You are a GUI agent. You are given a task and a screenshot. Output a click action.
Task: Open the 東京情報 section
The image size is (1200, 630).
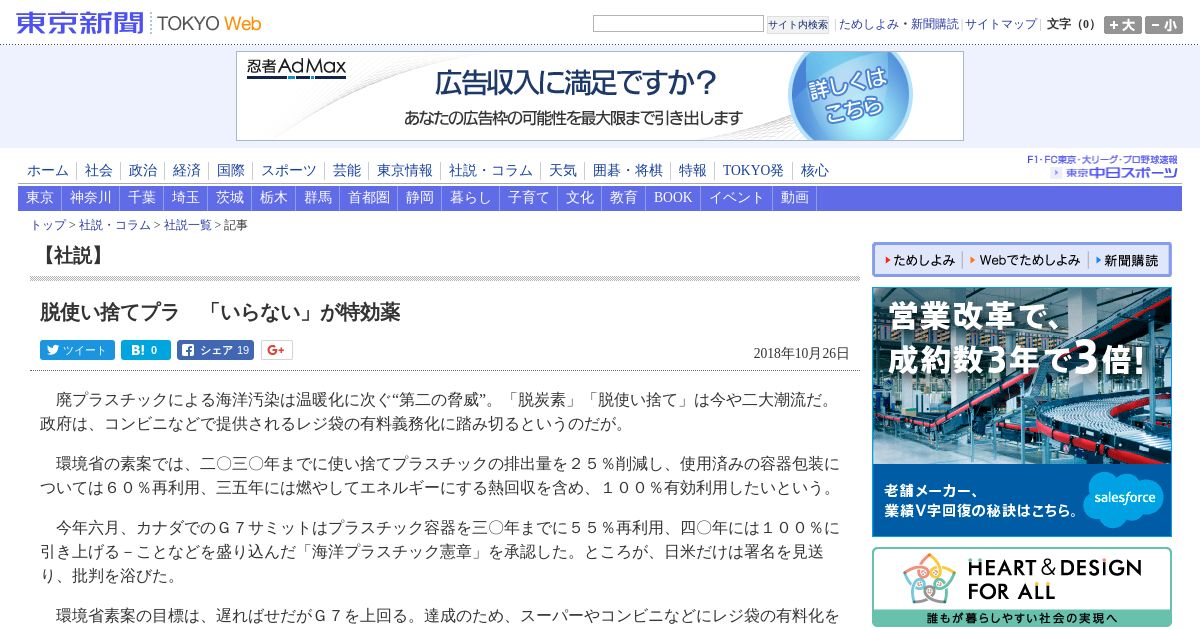tap(405, 170)
